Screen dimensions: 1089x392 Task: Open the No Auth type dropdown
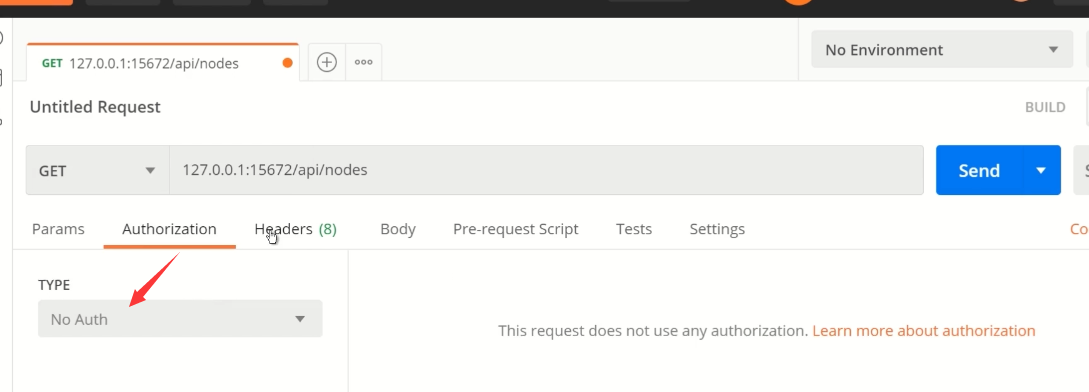coord(180,319)
